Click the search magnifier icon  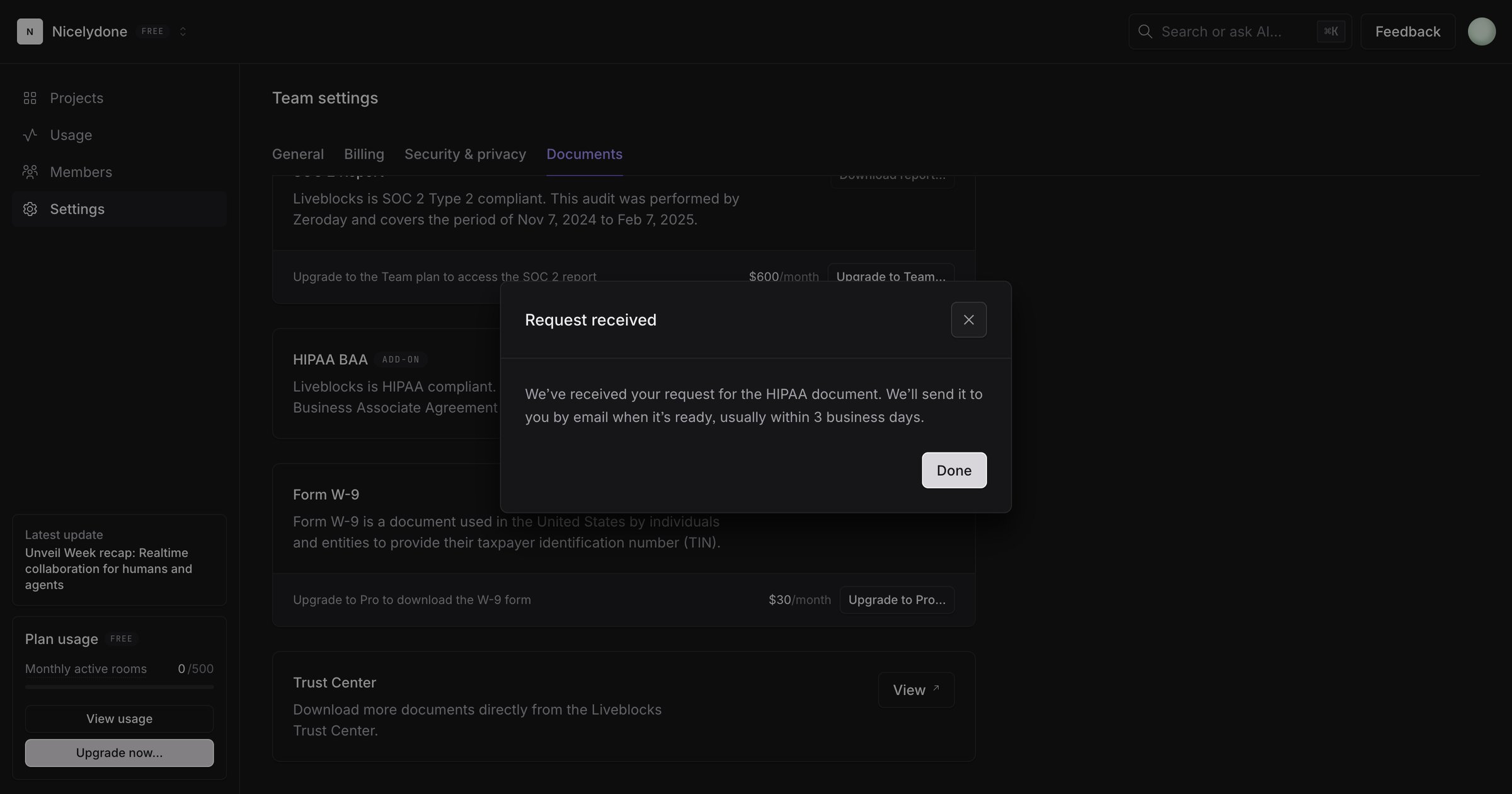(1145, 32)
